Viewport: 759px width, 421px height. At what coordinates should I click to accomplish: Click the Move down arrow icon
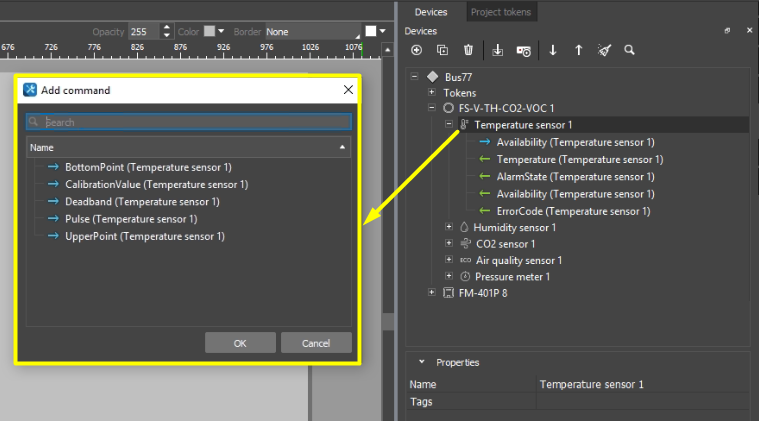552,50
